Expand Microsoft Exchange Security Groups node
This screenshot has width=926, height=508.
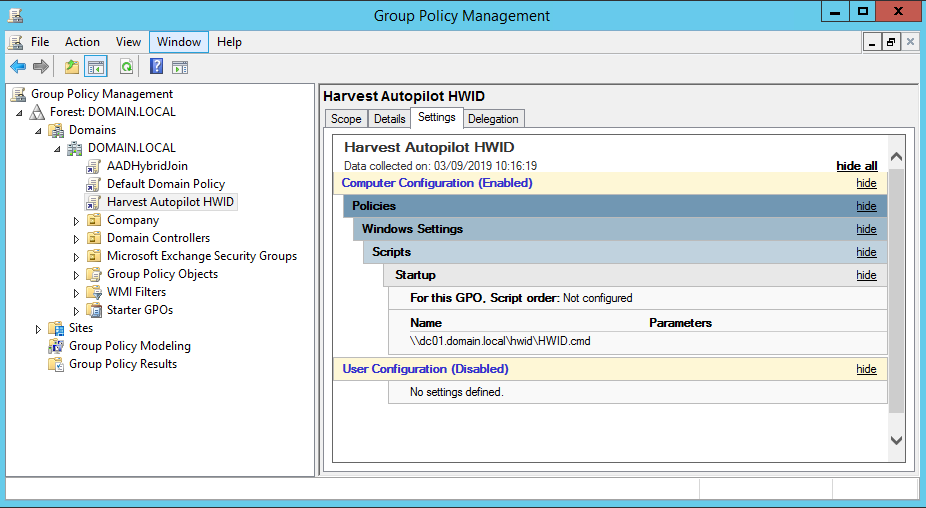tap(76, 257)
